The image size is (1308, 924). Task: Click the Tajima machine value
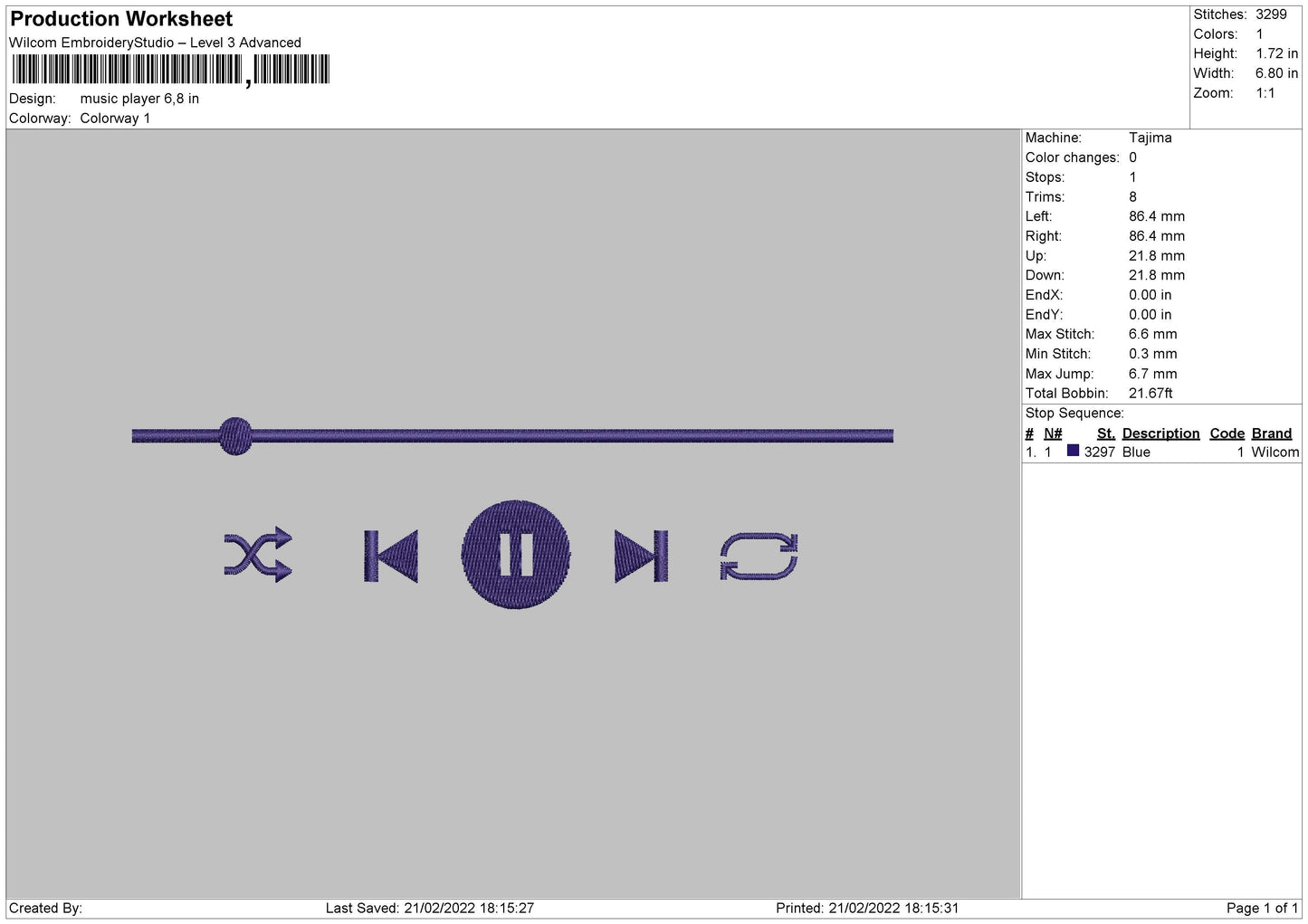point(1150,138)
